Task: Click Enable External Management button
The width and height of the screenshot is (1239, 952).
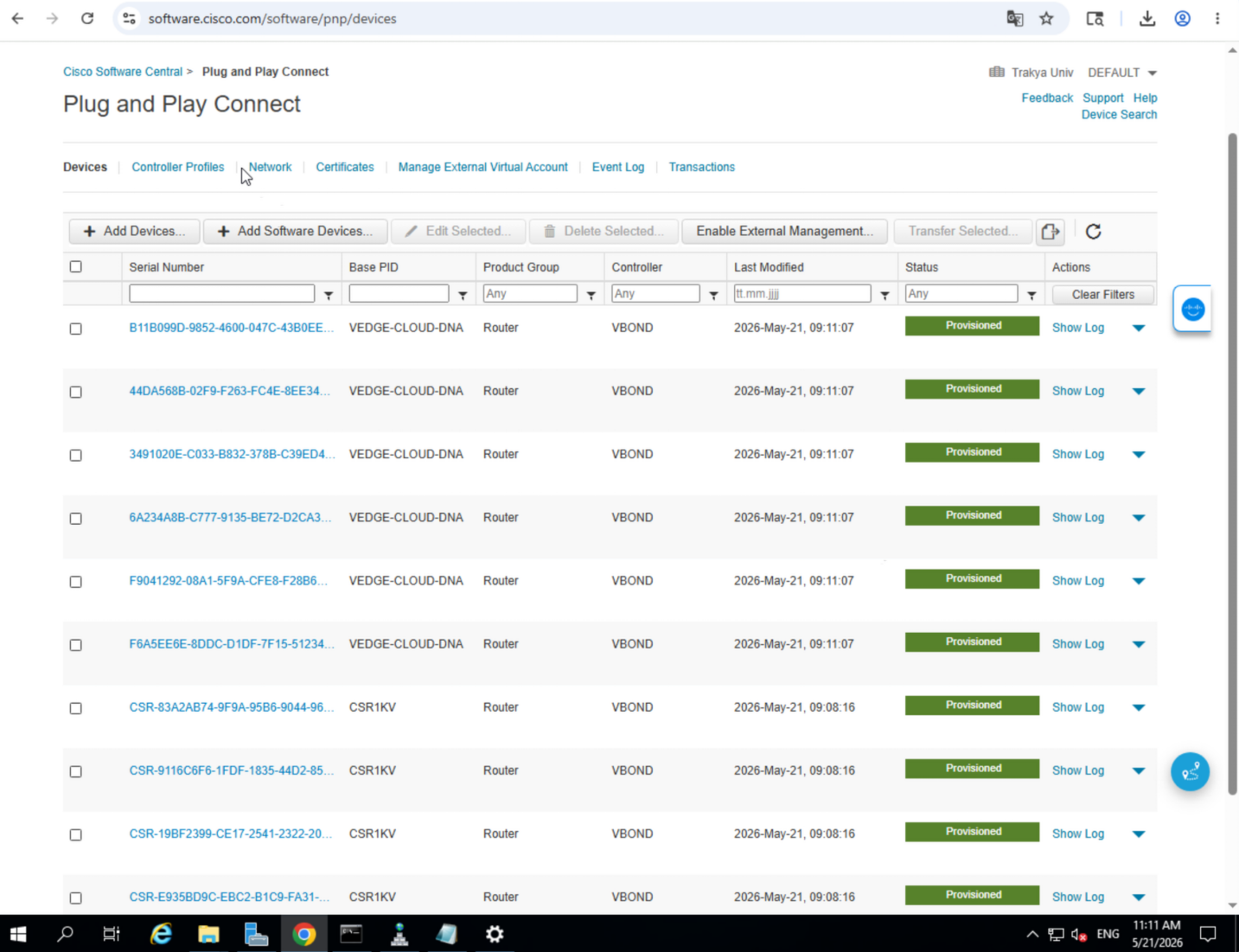Action: [784, 231]
